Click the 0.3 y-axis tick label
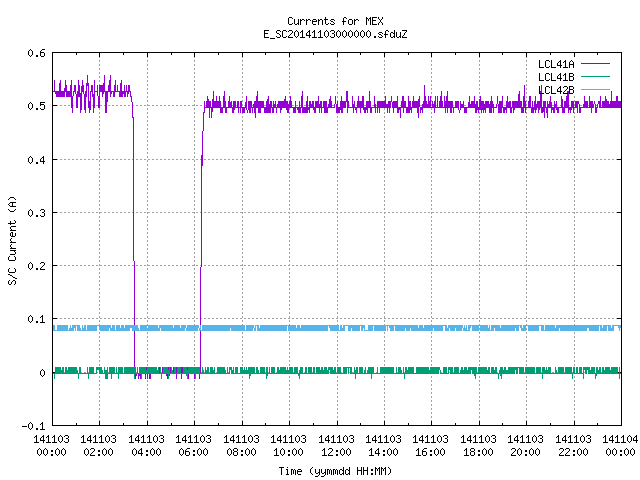Screen dimensions: 640x480 (x=36, y=213)
